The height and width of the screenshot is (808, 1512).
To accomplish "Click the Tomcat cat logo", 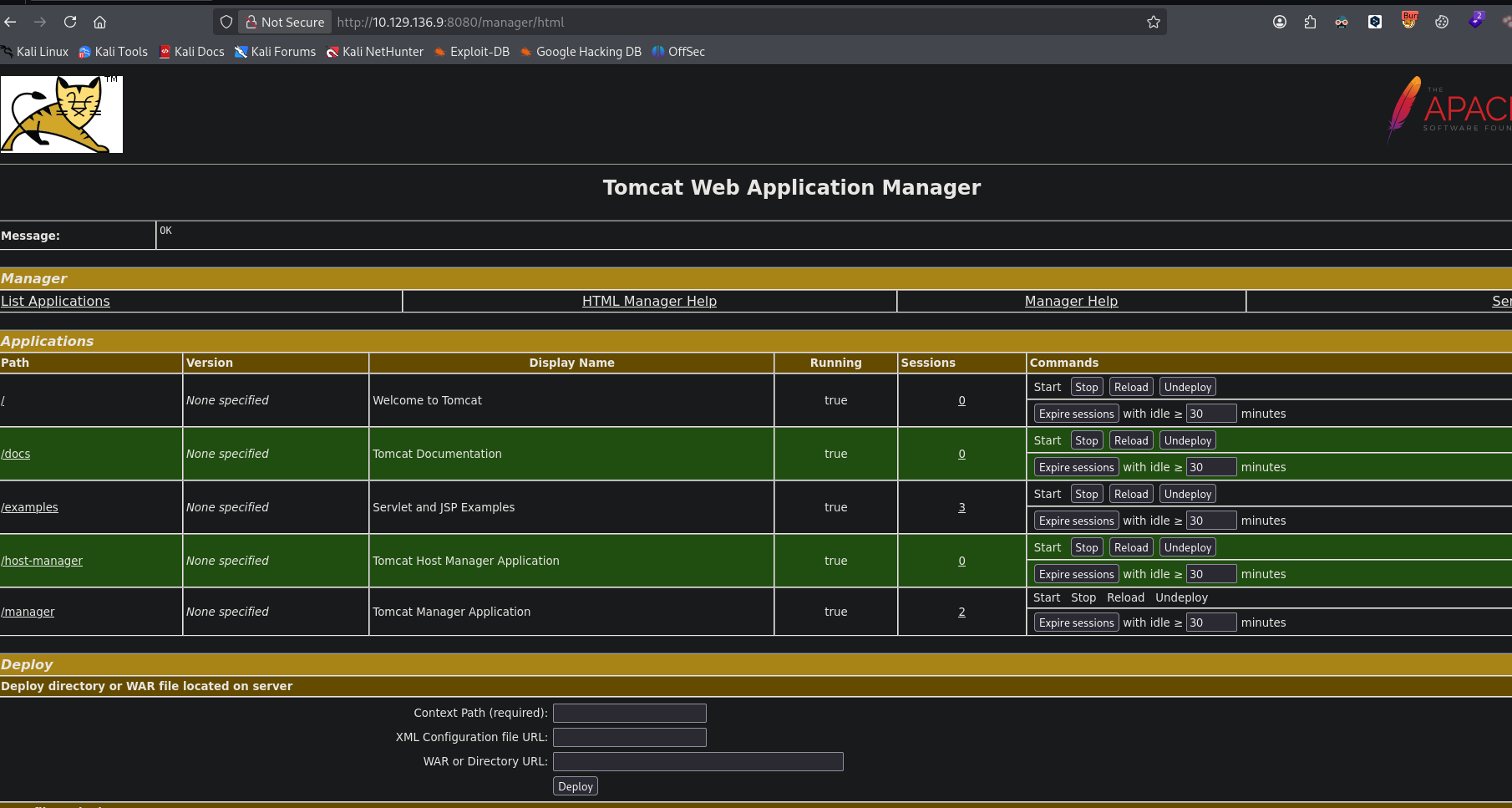I will [x=62, y=114].
